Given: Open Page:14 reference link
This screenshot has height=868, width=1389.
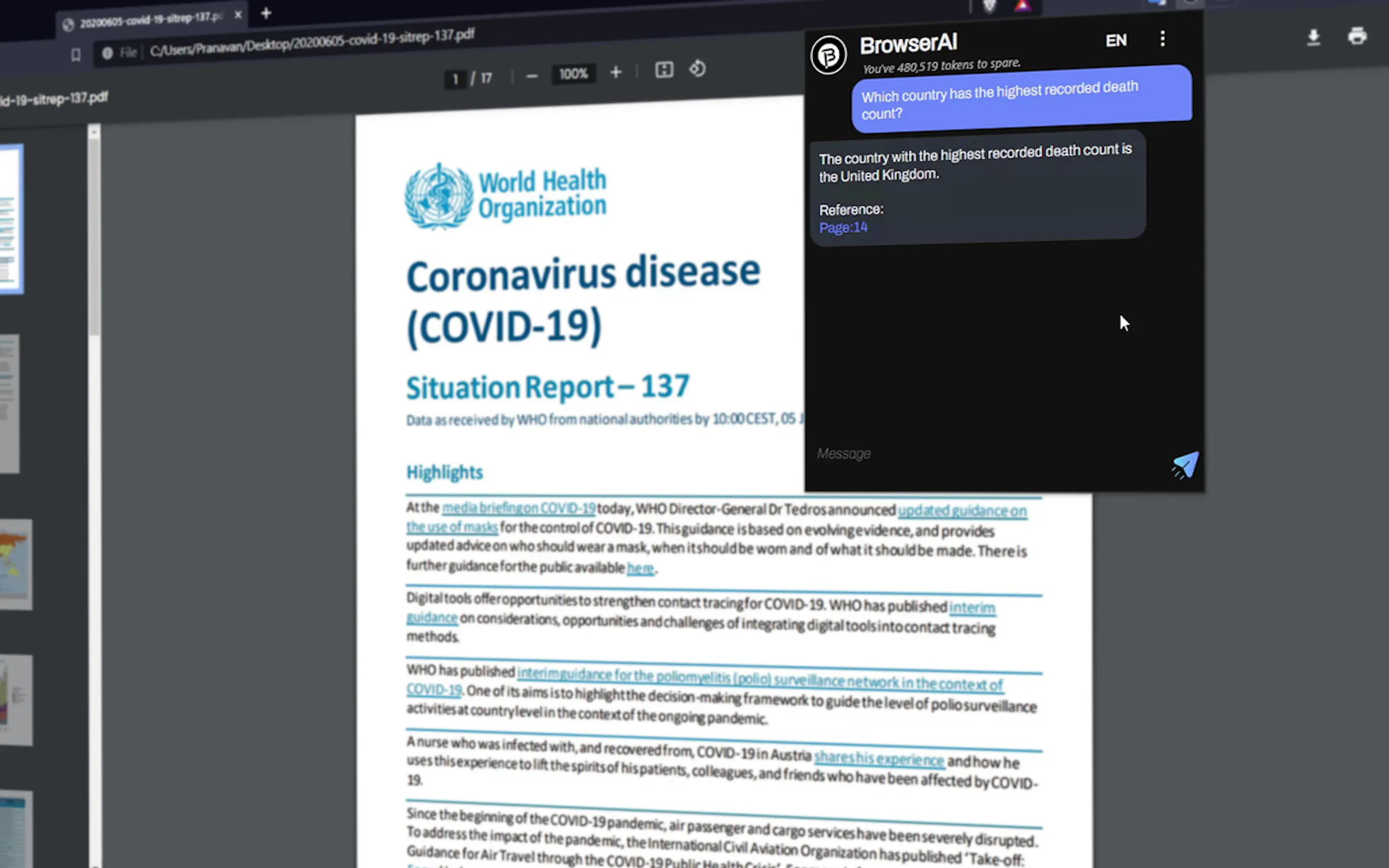Looking at the screenshot, I should 843,228.
